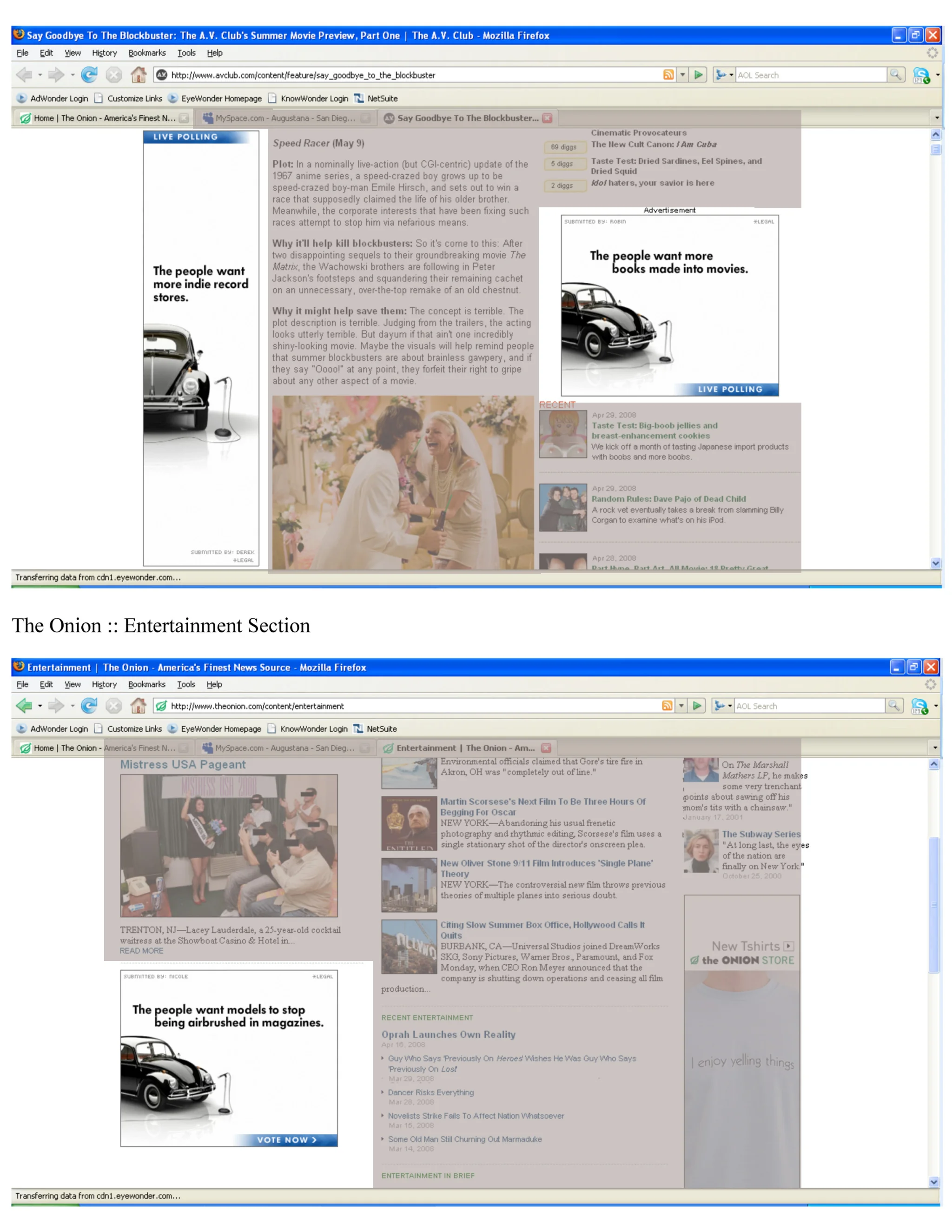Close the 'Entertainment | The Onion' tab
This screenshot has height=1232, width=952.
coord(545,748)
